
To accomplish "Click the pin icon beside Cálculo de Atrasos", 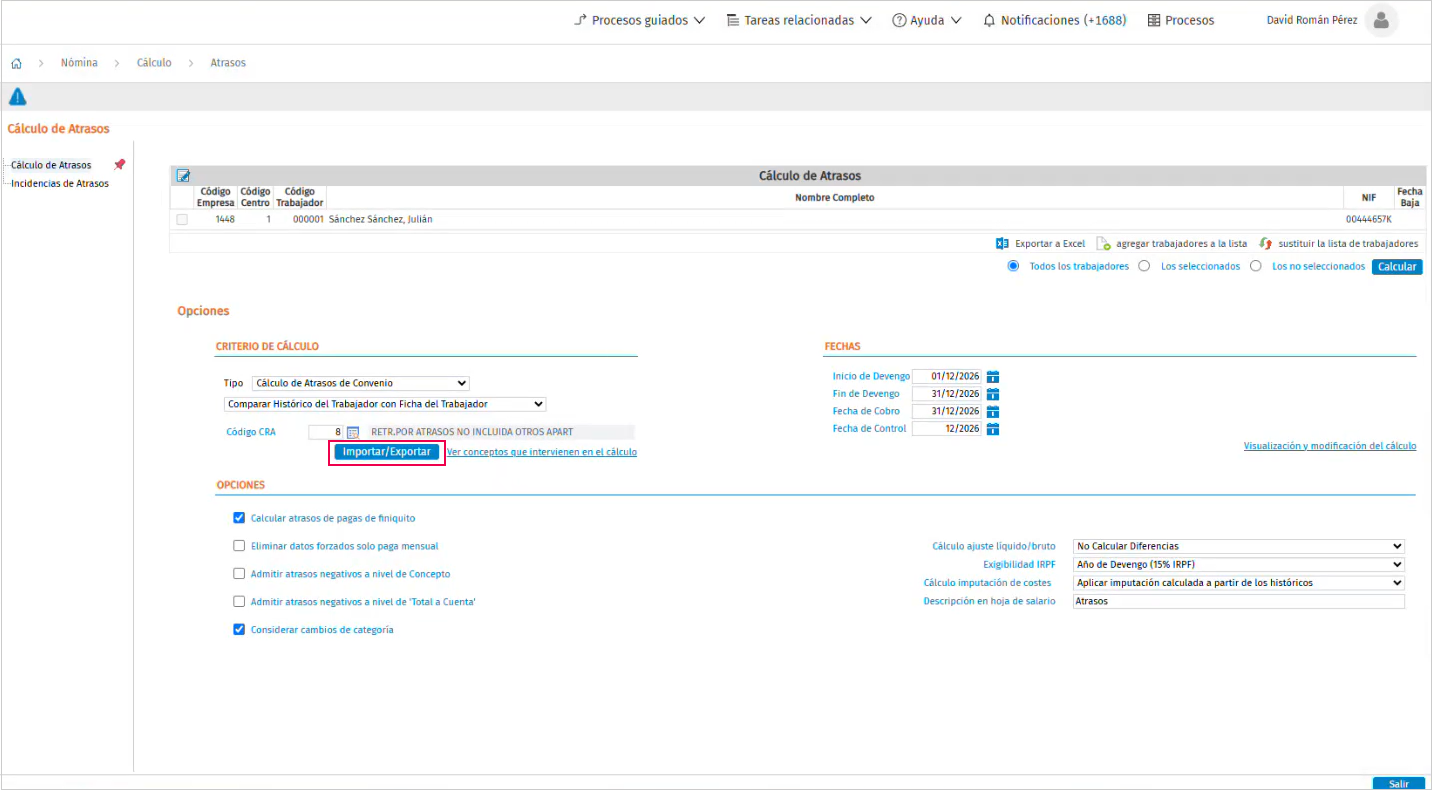I will tap(120, 165).
